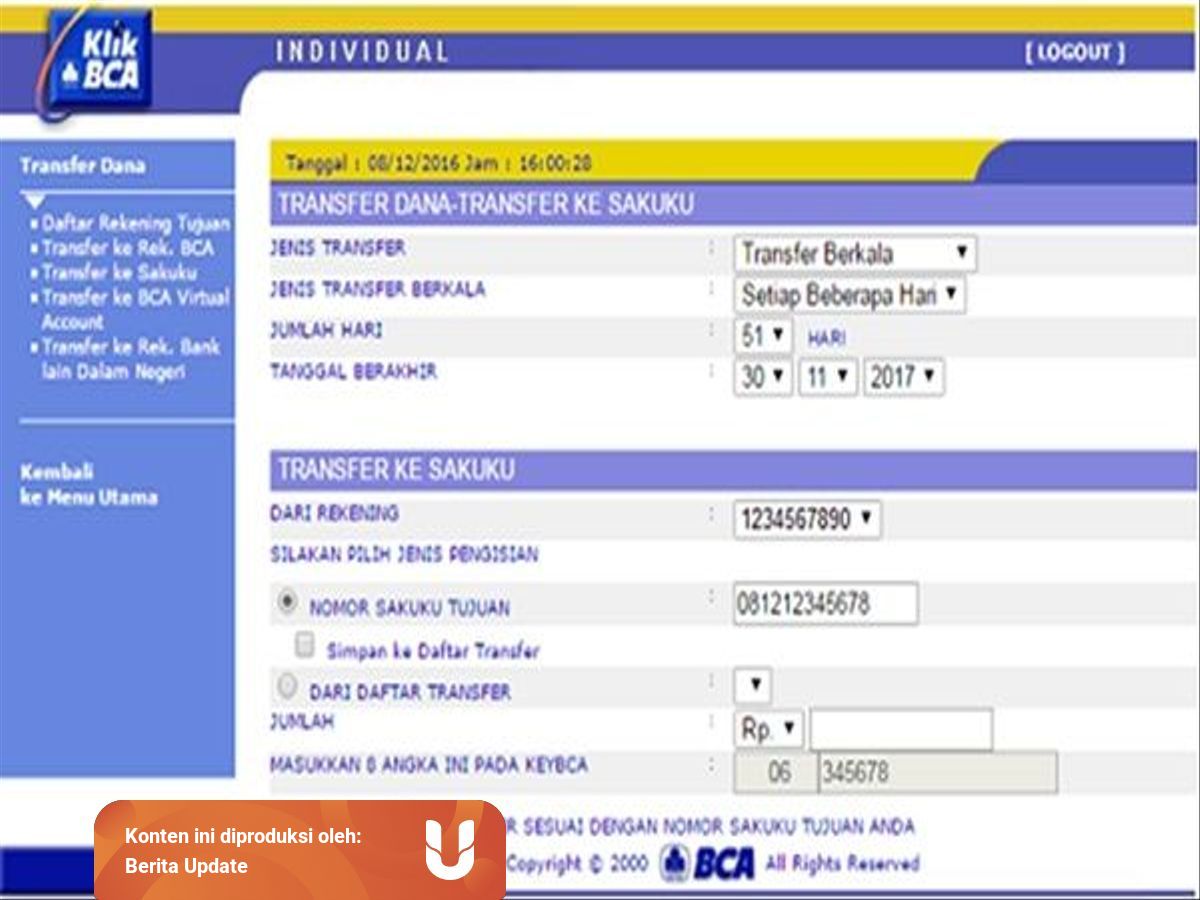
Task: Open the Rp. currency dropdown
Action: coord(768,730)
